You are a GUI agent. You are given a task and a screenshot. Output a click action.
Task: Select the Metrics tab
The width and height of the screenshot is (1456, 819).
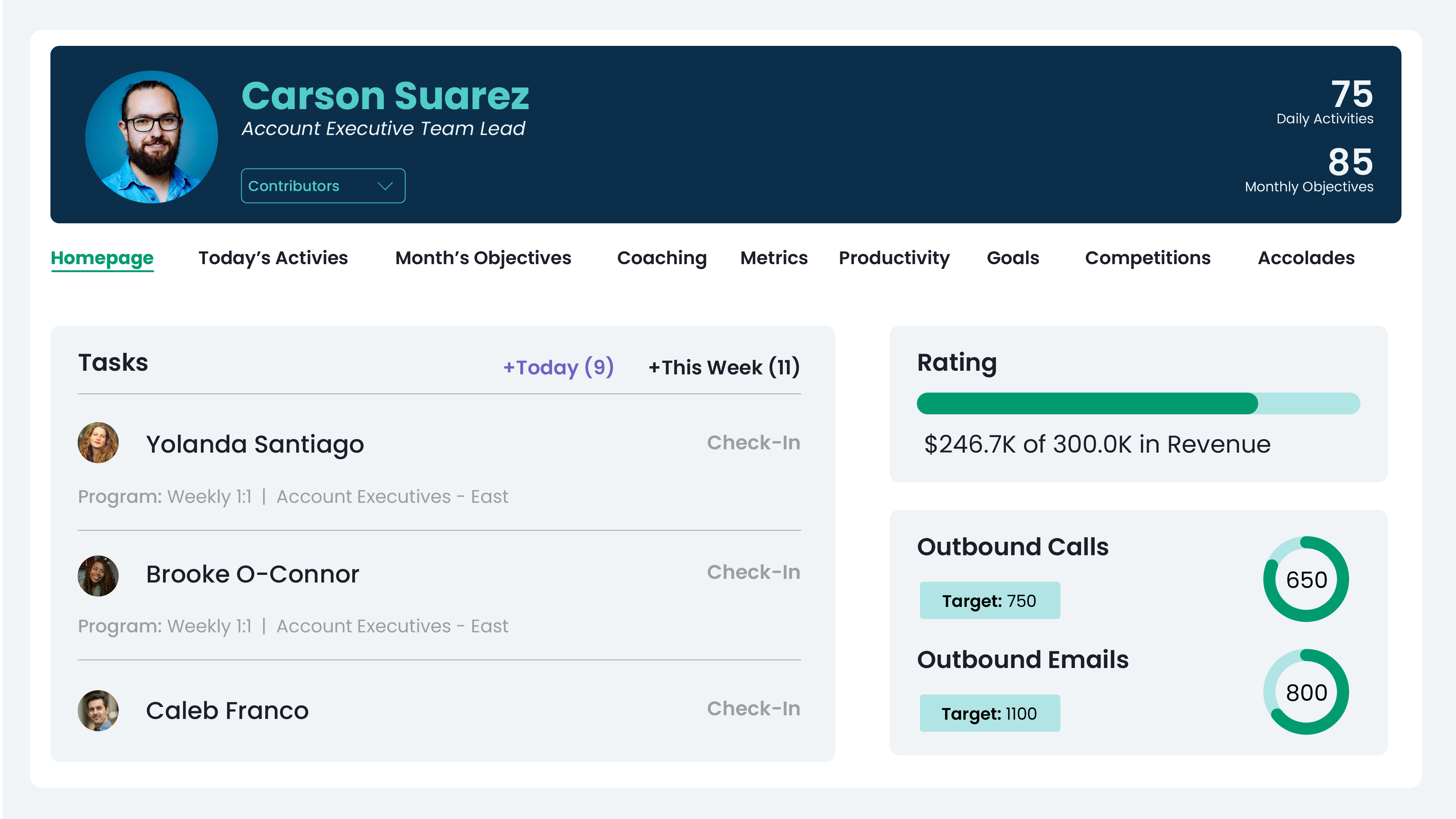(774, 258)
